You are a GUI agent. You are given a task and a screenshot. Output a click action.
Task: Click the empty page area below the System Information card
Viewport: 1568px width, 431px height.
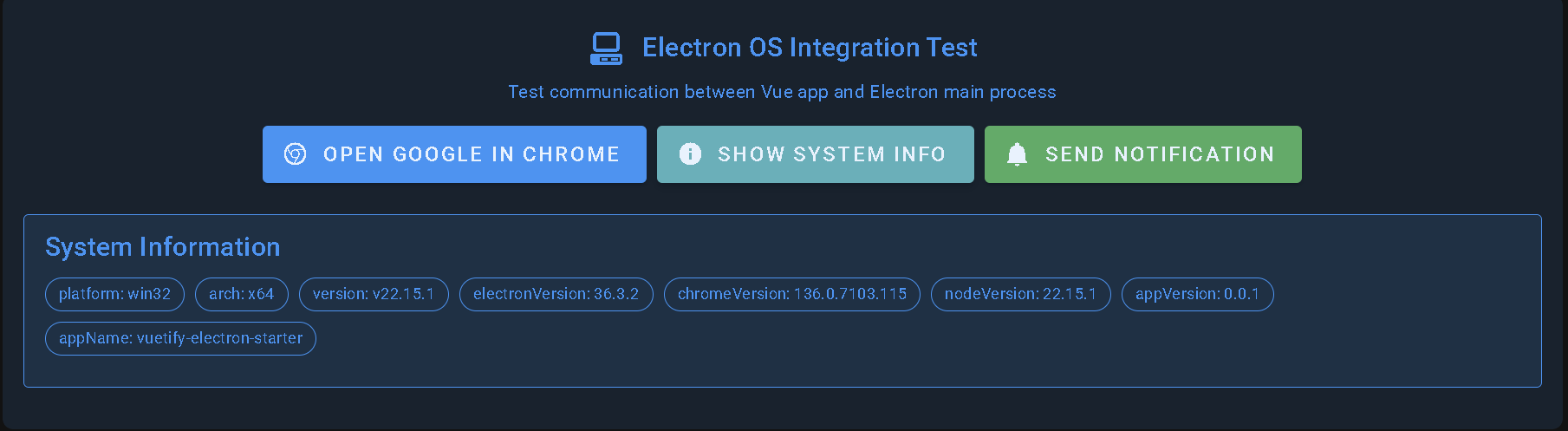pos(780,409)
